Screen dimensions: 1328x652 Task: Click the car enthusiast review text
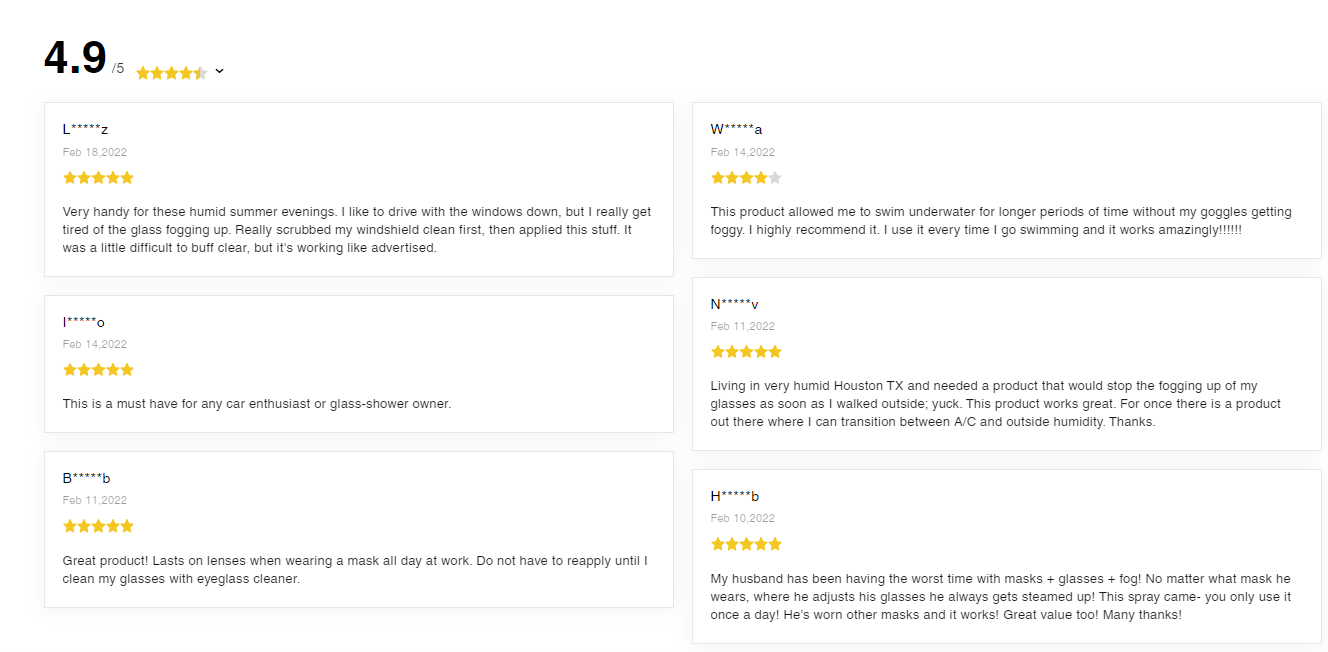pos(257,404)
